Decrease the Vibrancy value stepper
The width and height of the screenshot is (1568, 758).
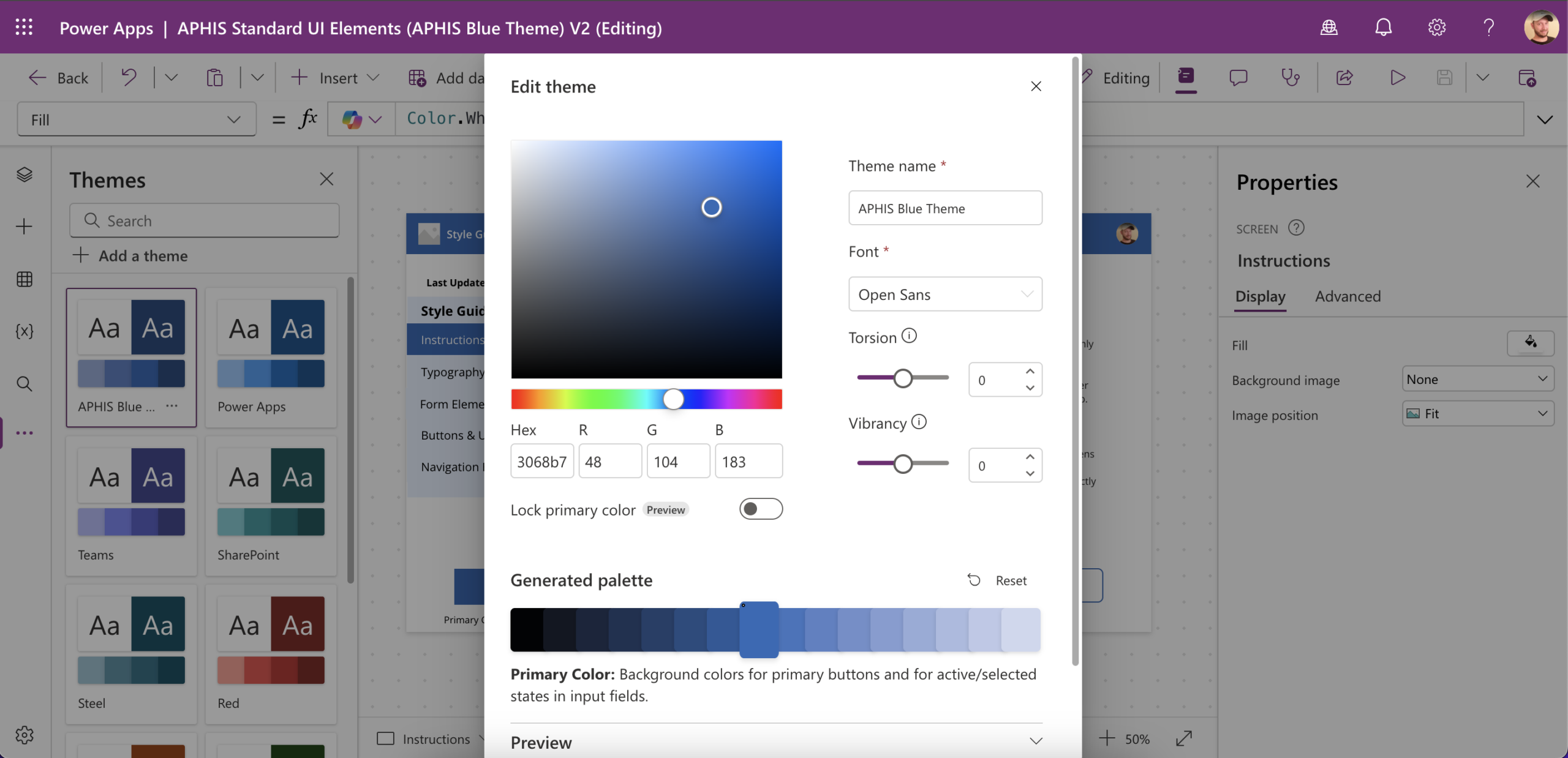1030,473
